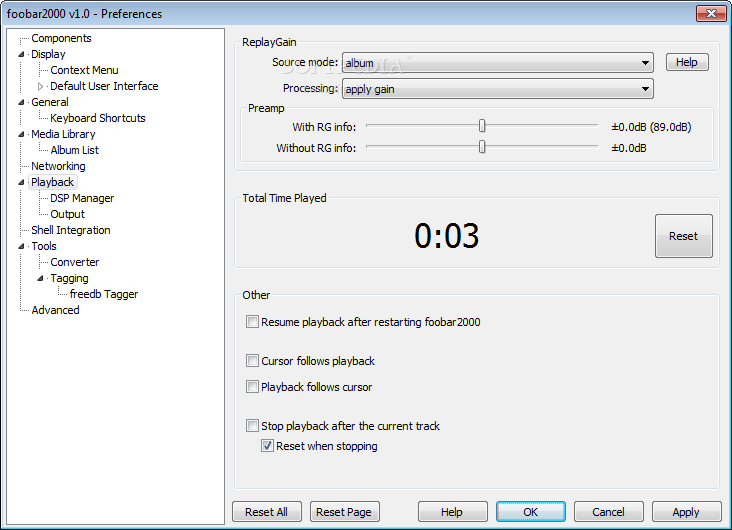
Task: Collapse the Playback tree node
Action: (x=21, y=183)
